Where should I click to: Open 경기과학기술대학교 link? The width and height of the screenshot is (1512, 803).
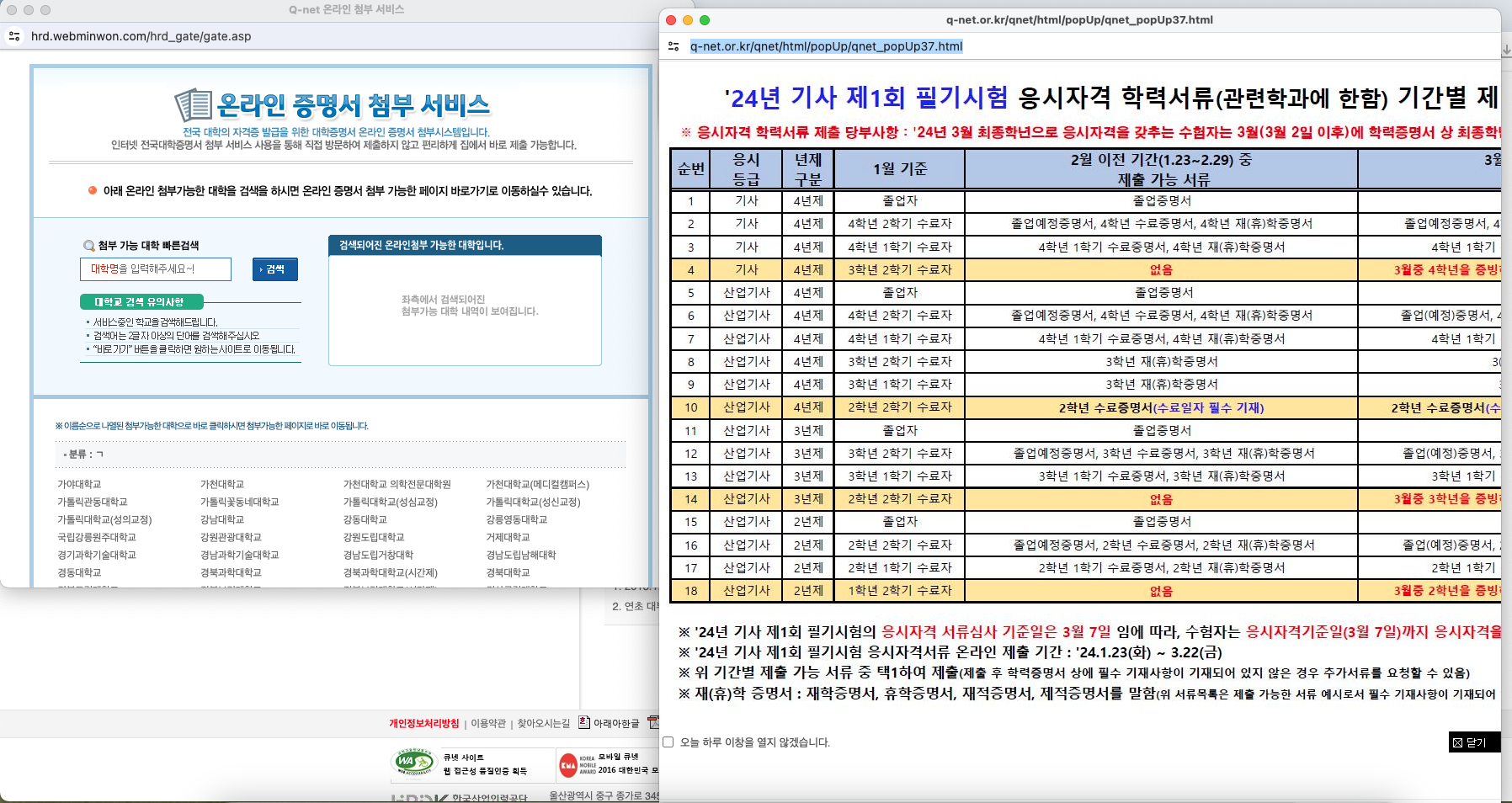click(x=97, y=555)
